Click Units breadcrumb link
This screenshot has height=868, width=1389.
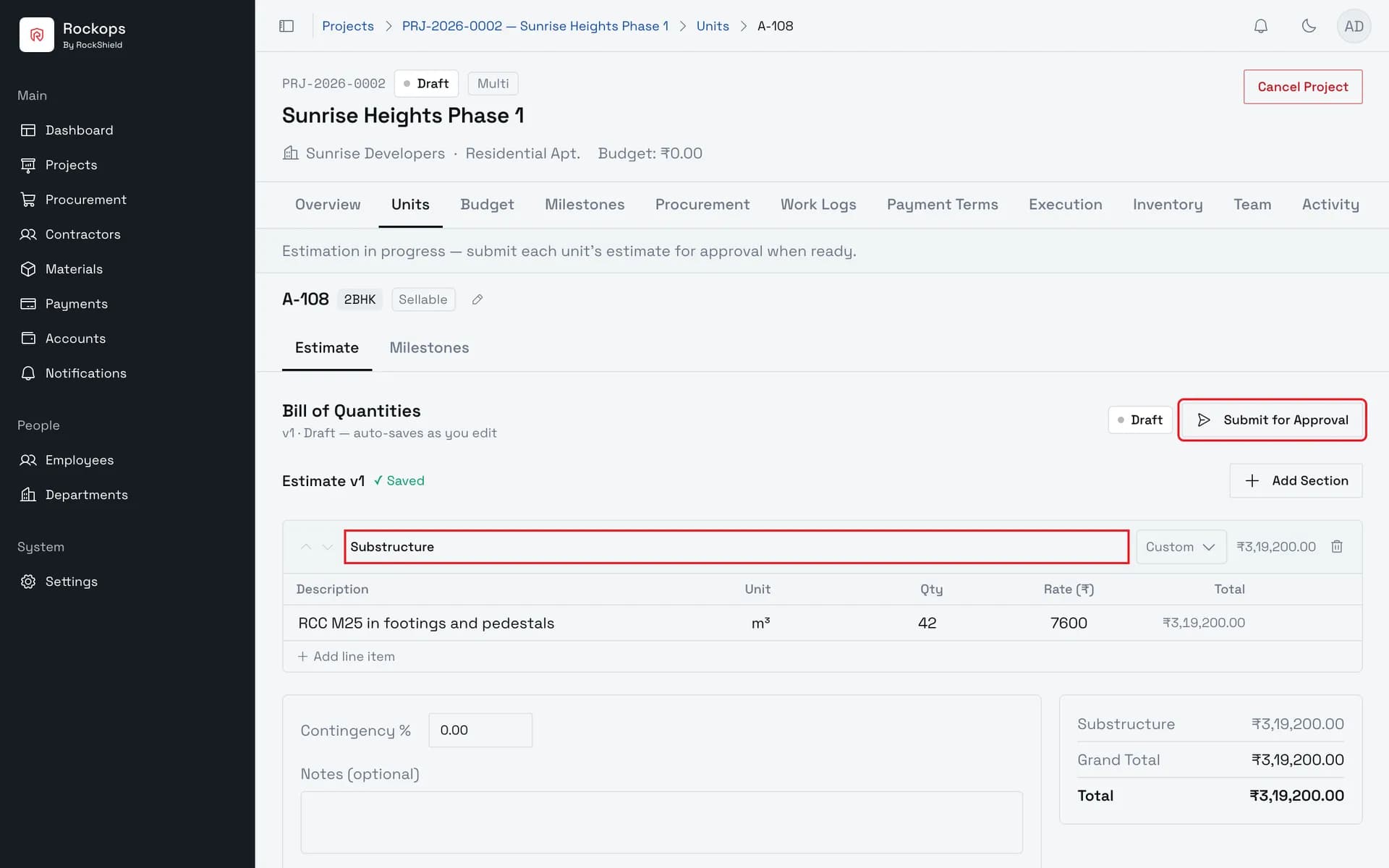click(713, 26)
